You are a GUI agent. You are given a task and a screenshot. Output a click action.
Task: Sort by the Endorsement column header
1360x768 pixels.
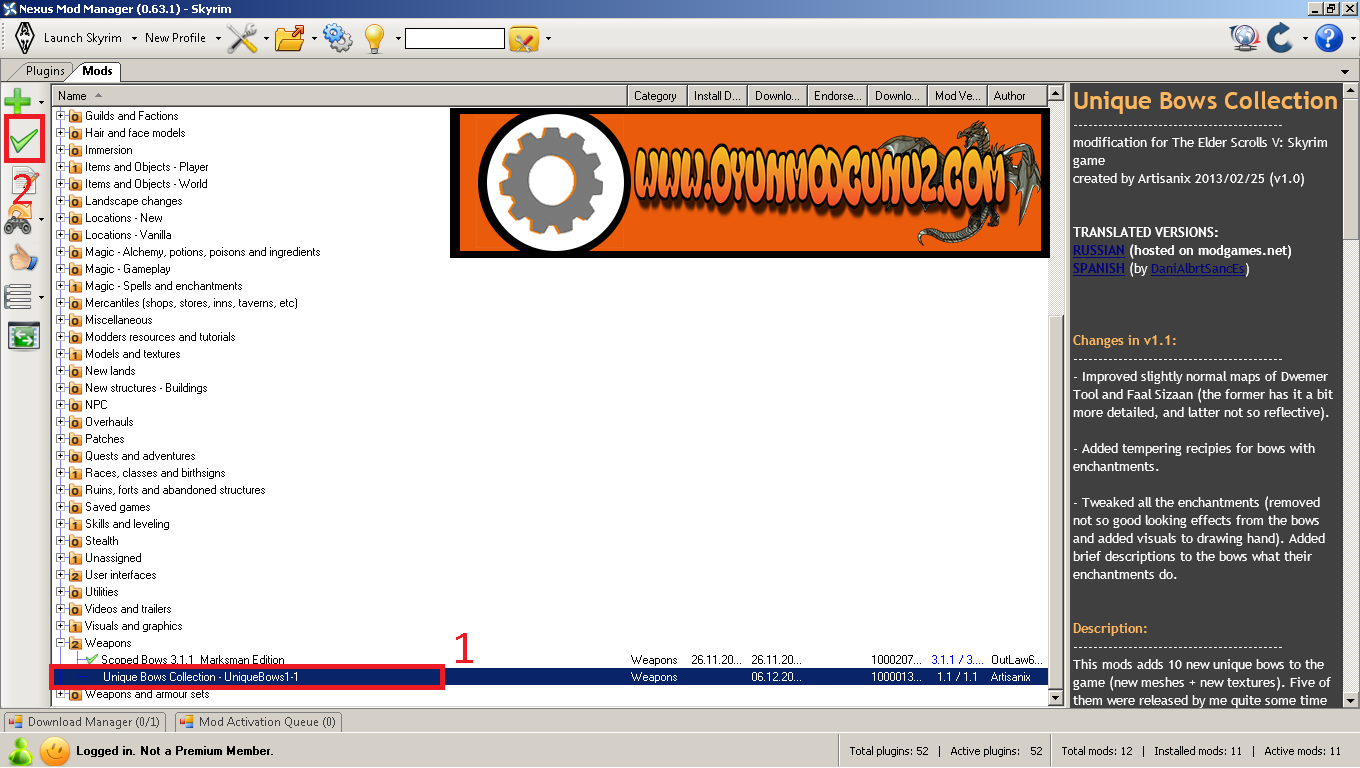(x=837, y=96)
